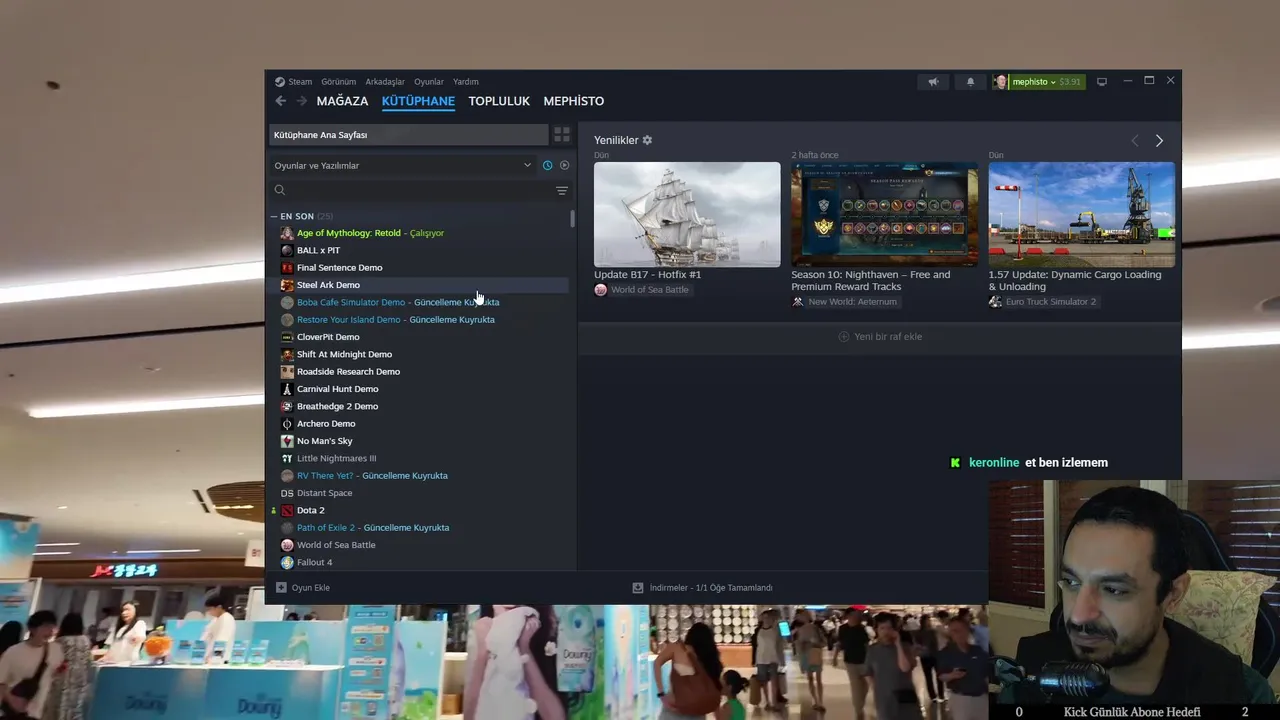Open İndirmeler download status
The image size is (1280, 720).
[702, 588]
